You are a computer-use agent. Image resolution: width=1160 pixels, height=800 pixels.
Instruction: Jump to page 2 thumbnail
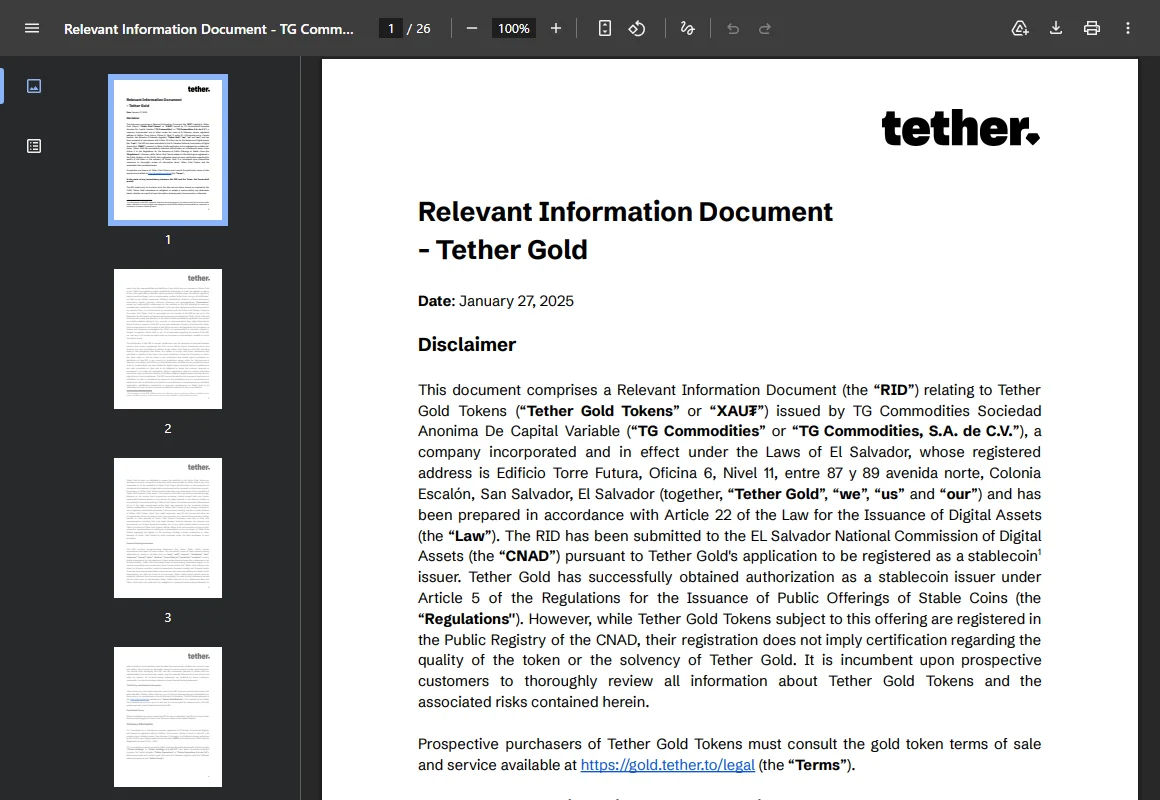pos(168,339)
